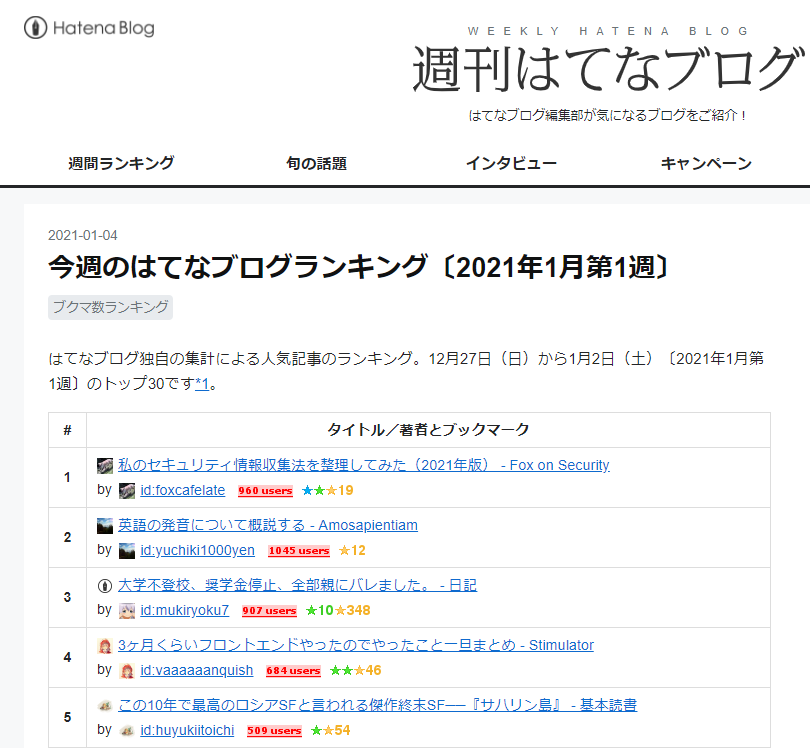Open the id:mukiryoku7 profile link
810x748 pixels.
(x=184, y=610)
